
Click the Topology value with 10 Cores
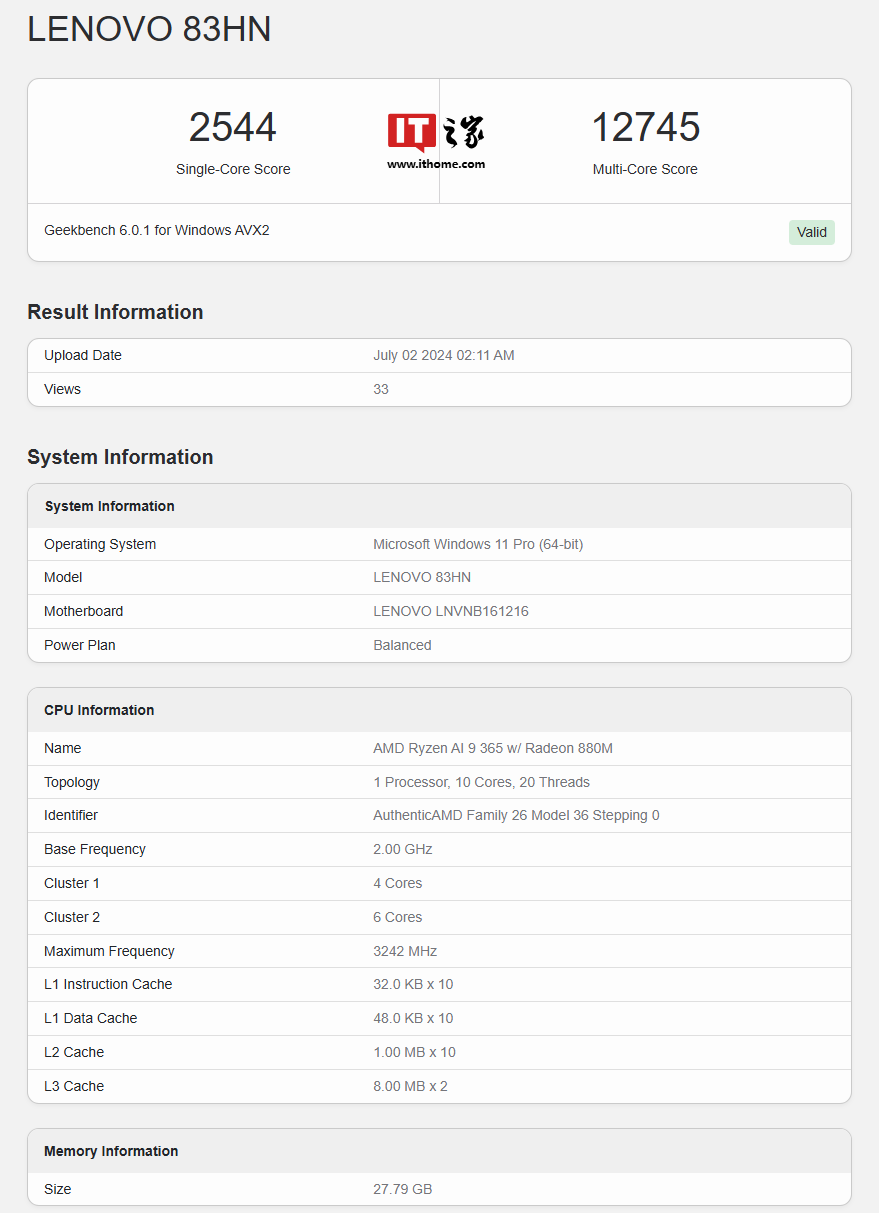pos(481,782)
